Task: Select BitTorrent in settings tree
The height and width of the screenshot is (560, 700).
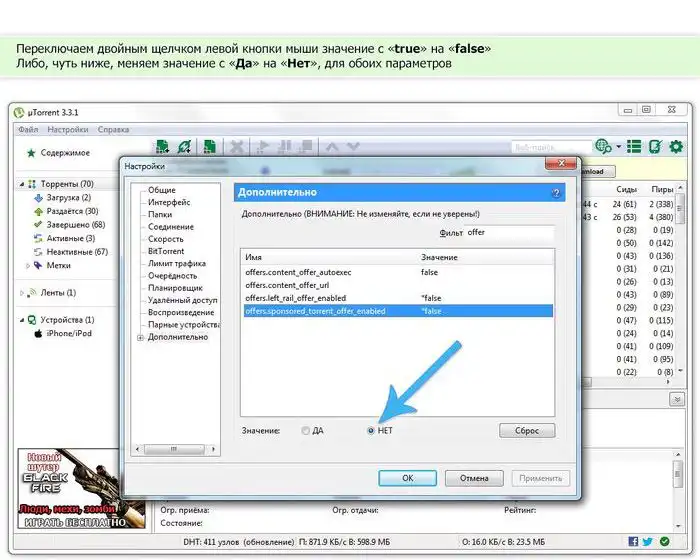Action: click(166, 251)
